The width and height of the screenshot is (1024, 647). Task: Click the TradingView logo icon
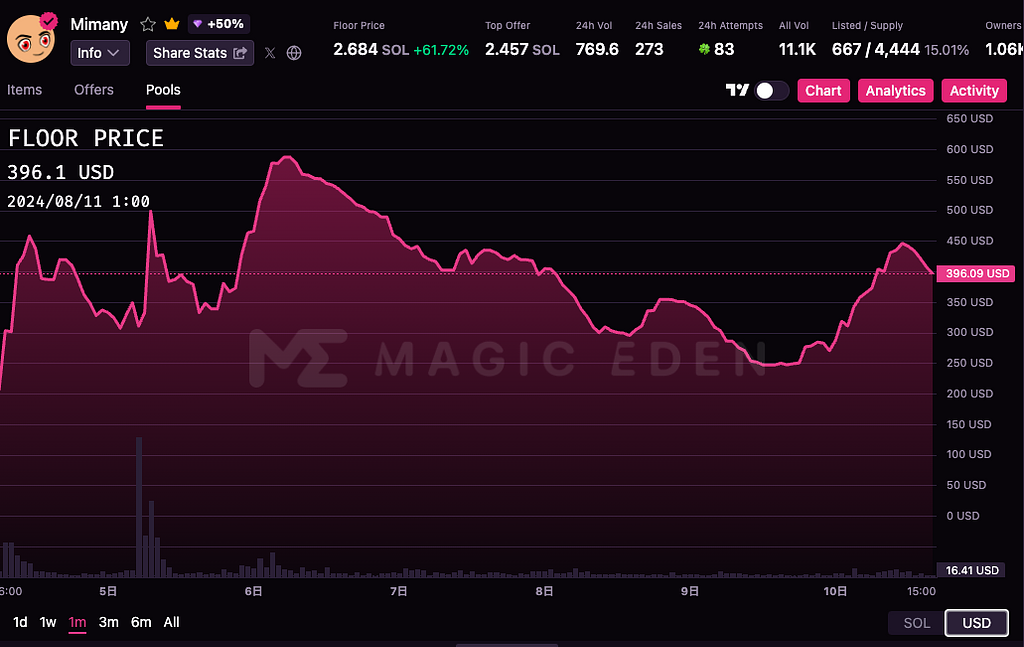(x=737, y=90)
